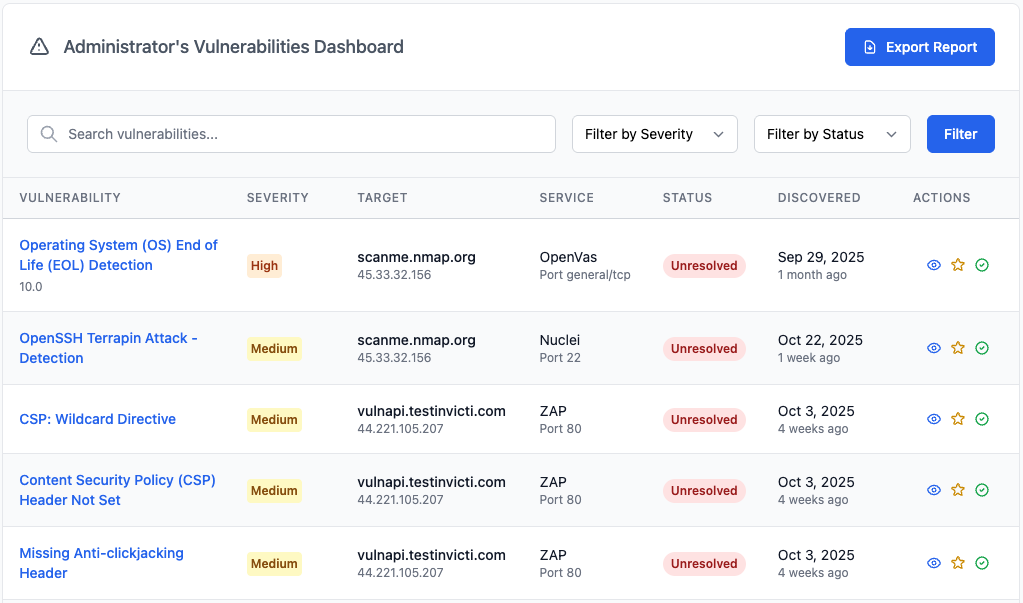Click the Export Report button
Image resolution: width=1023 pixels, height=603 pixels.
[919, 46]
